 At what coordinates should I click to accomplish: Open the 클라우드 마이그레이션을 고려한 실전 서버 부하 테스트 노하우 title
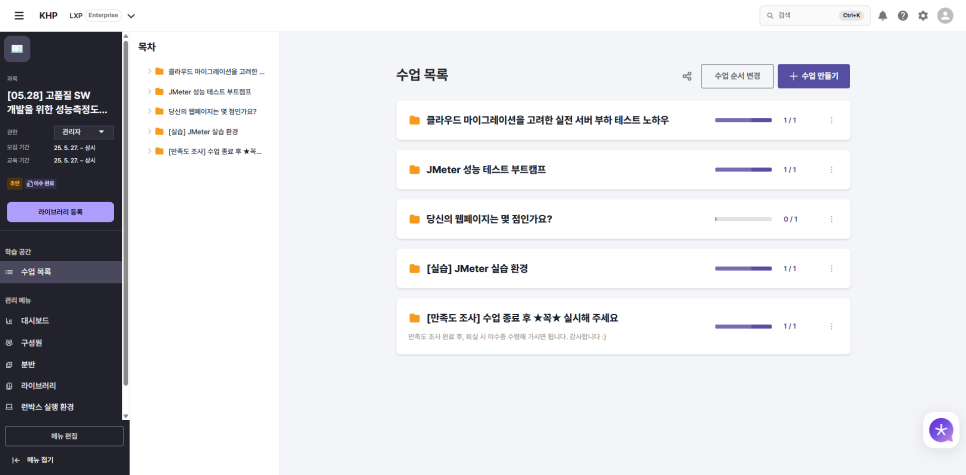548,120
